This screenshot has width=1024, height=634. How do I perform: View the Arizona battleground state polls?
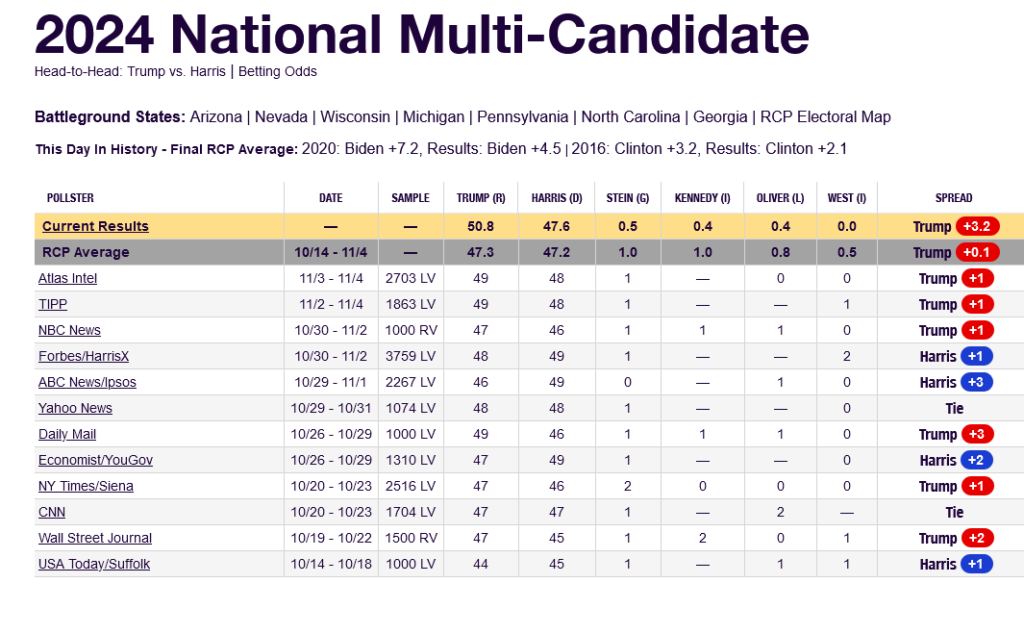pyautogui.click(x=216, y=117)
